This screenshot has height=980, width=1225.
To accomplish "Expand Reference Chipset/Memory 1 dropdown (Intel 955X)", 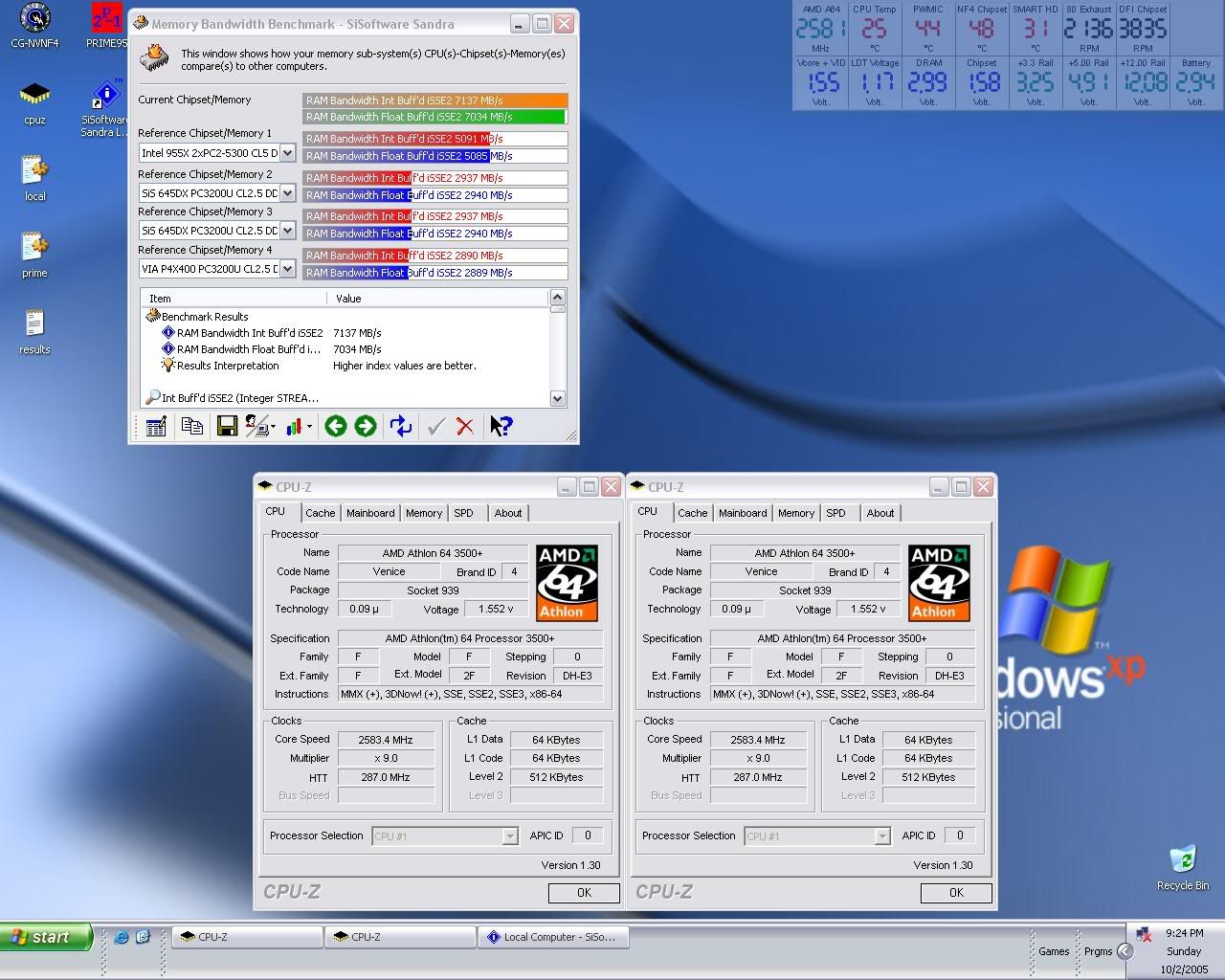I will [x=287, y=152].
